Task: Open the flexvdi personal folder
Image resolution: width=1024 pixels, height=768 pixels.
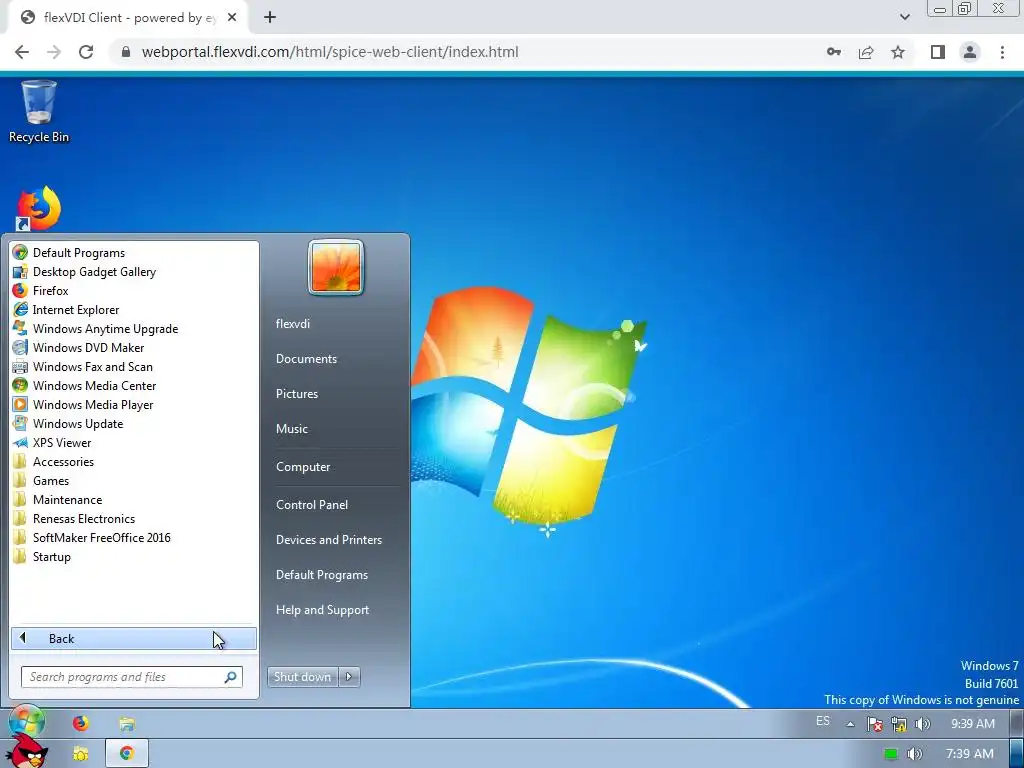Action: [x=293, y=324]
